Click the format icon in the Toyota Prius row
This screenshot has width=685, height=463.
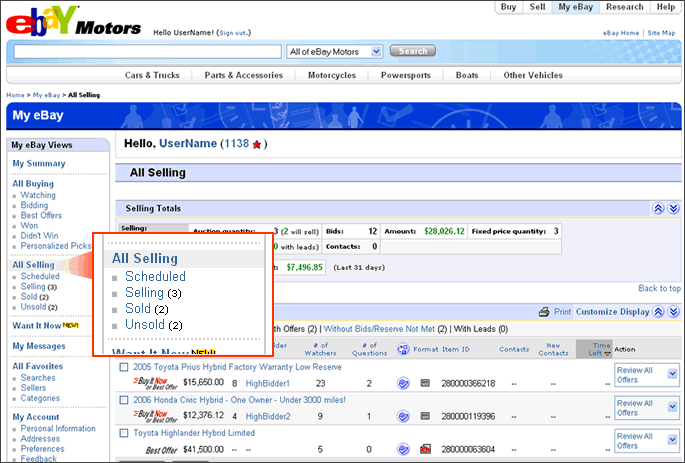(x=425, y=382)
